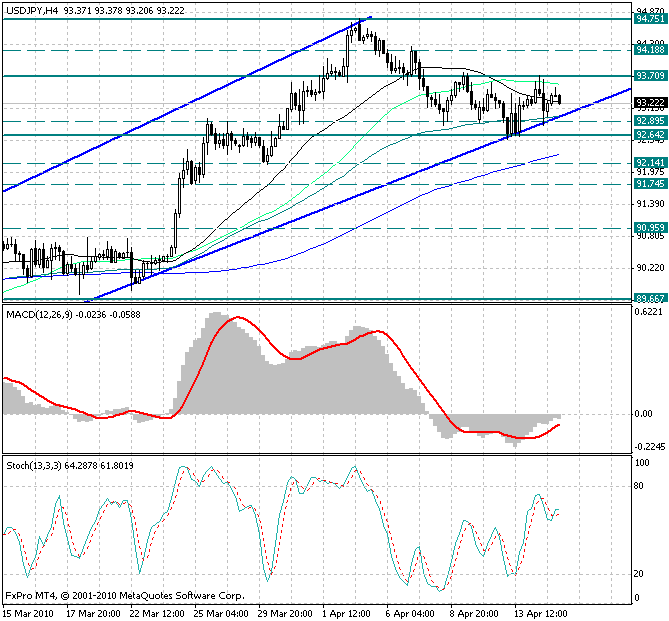Click the Stochastic 20 level label

coord(639,574)
